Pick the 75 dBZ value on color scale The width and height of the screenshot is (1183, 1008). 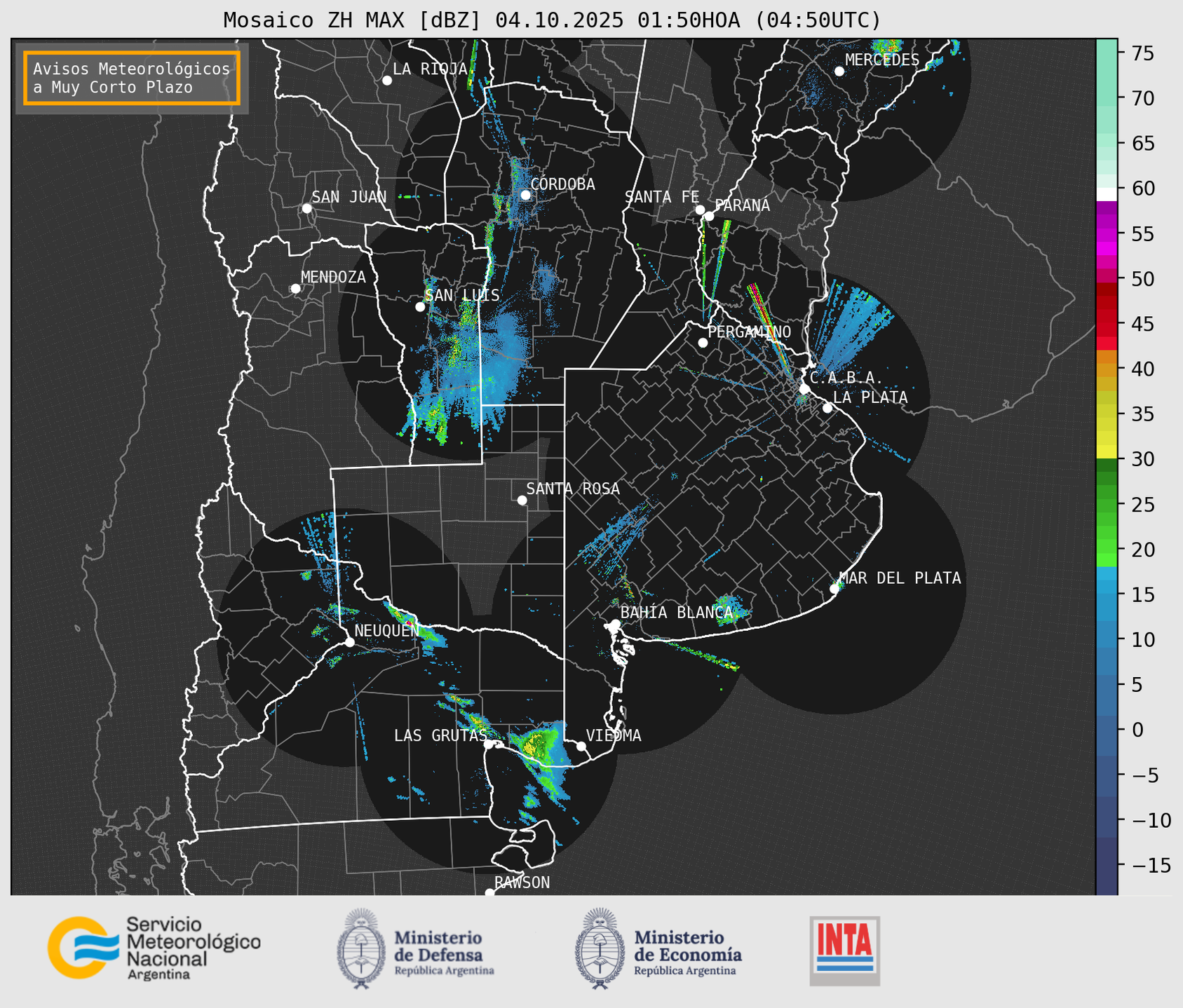[x=1143, y=53]
